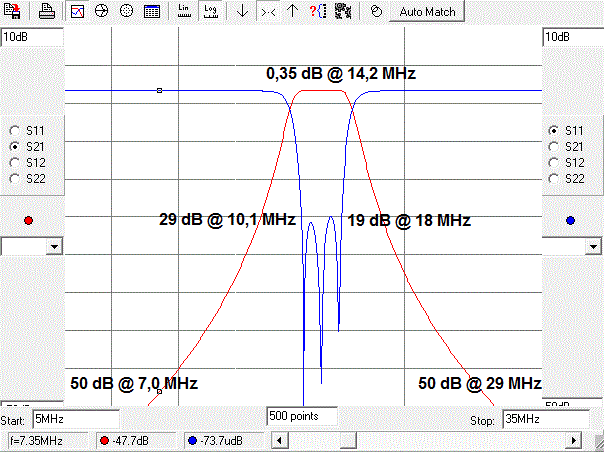Expand the right trace dropdown list
Screen dimensions: 604x452
(595, 246)
